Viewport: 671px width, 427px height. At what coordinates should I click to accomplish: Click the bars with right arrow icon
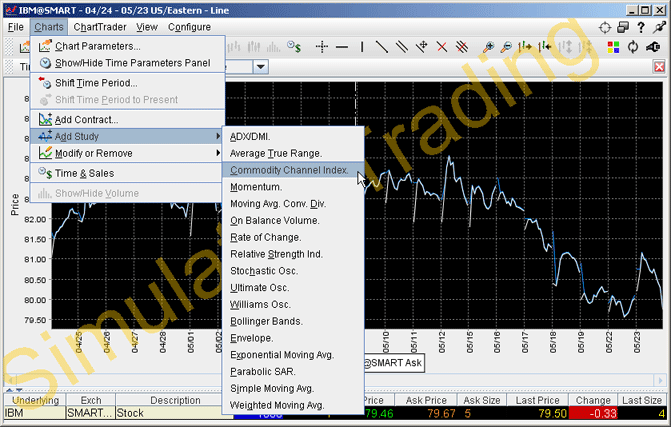(x=525, y=47)
